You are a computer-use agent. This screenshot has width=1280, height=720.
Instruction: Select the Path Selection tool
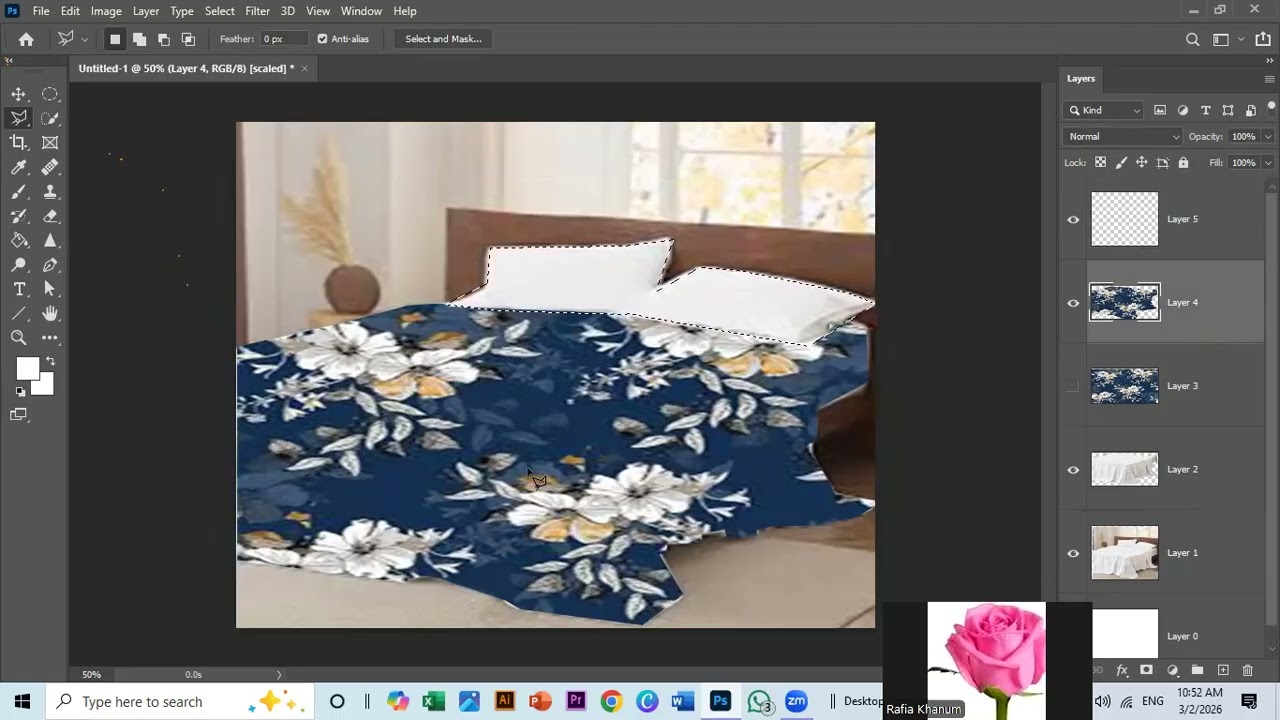coord(50,289)
